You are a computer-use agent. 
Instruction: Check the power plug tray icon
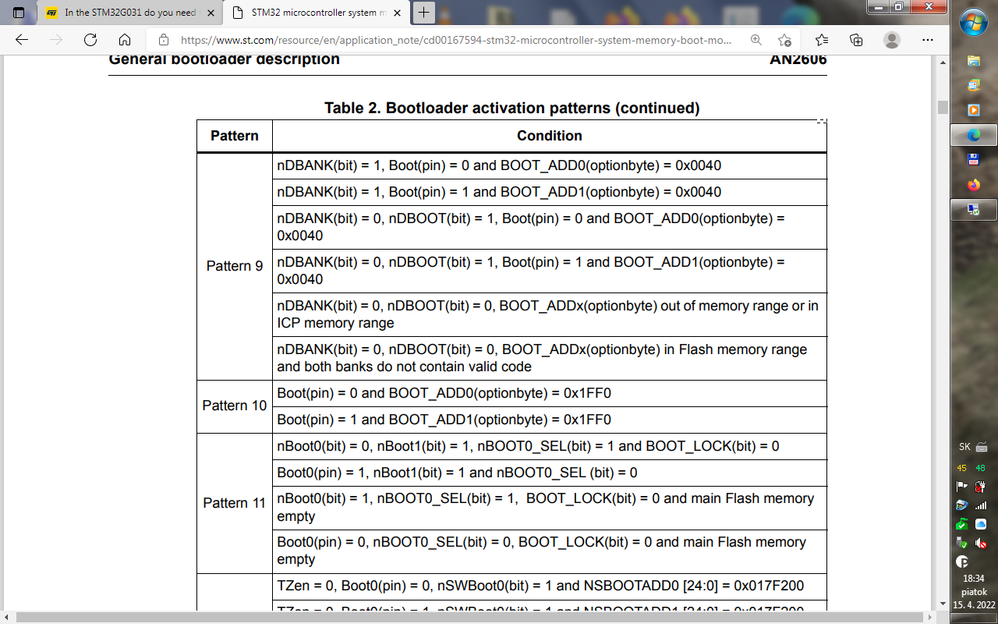coord(981,487)
